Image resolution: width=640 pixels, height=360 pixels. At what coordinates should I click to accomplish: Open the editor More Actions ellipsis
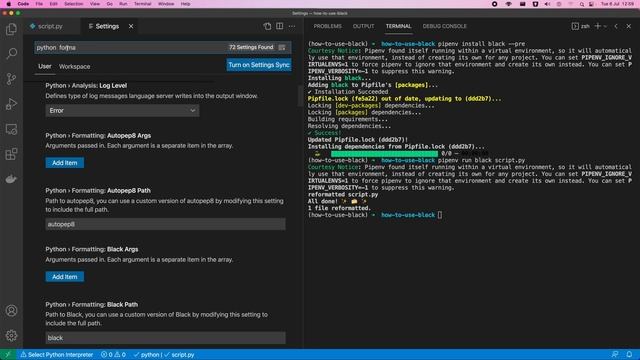click(292, 26)
